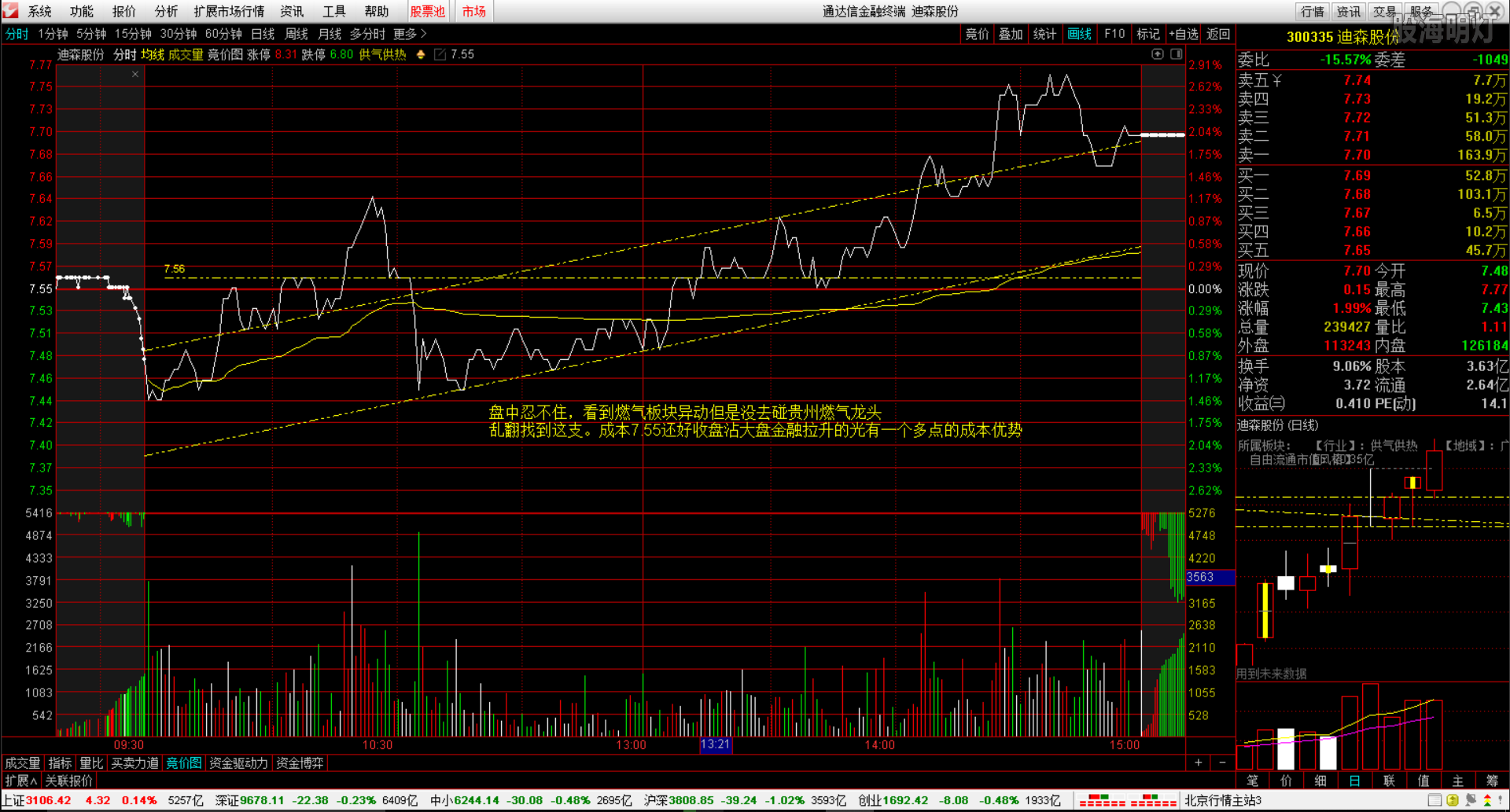Open the 资讯 menu
Screen dimensions: 1510x812
tap(292, 11)
